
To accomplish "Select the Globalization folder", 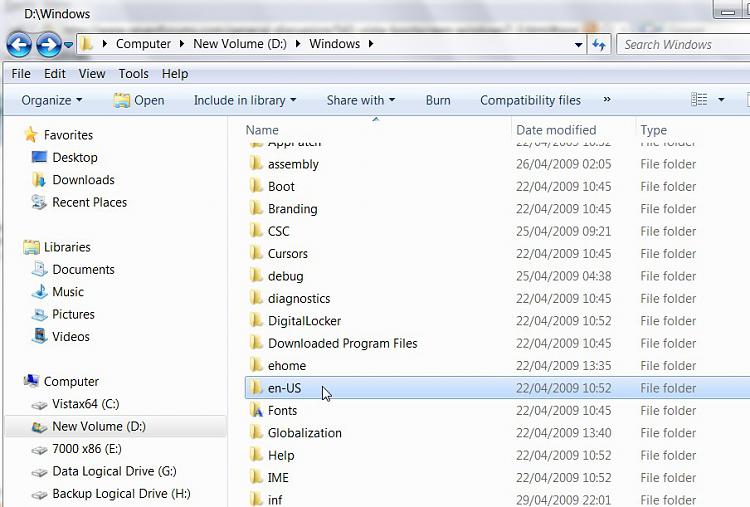I will pos(304,432).
